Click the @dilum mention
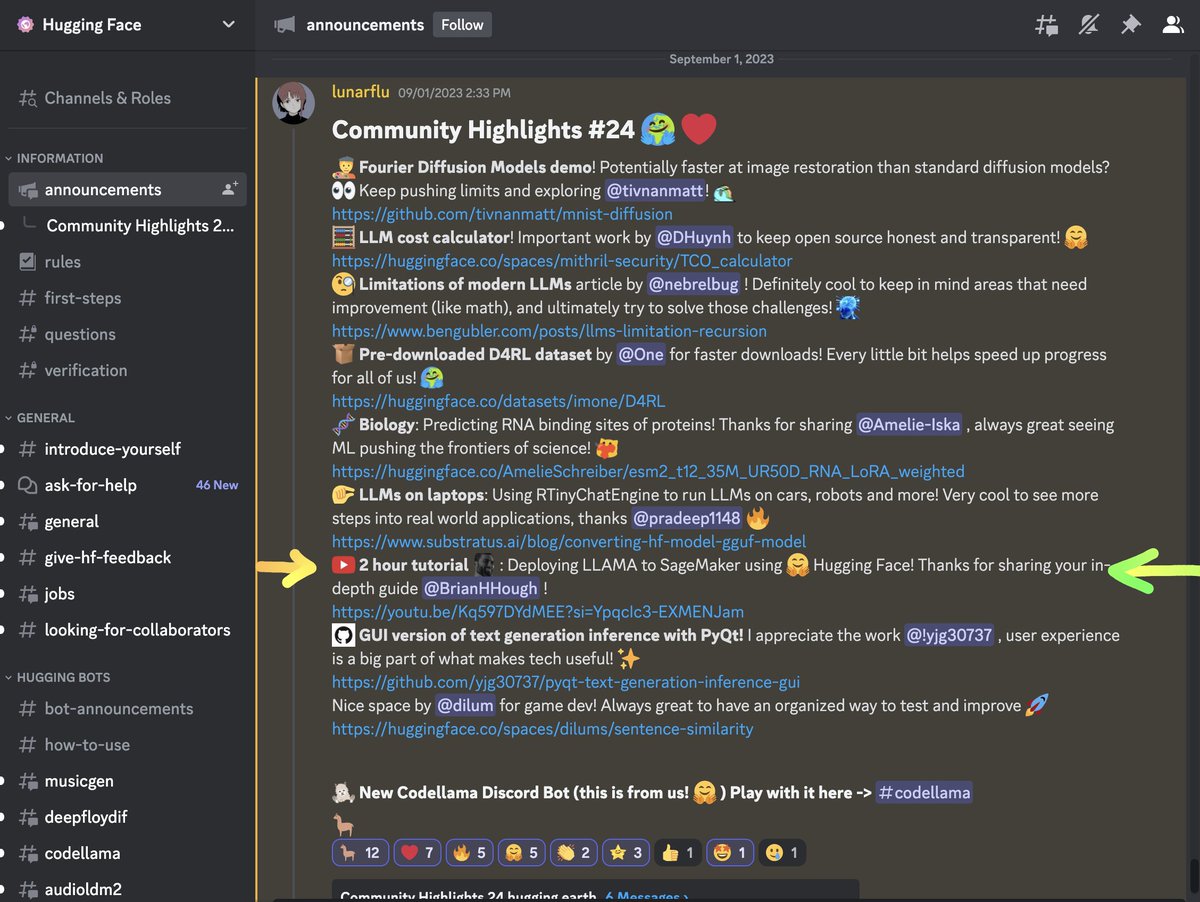Screen dimensions: 1200x902 tap(466, 706)
